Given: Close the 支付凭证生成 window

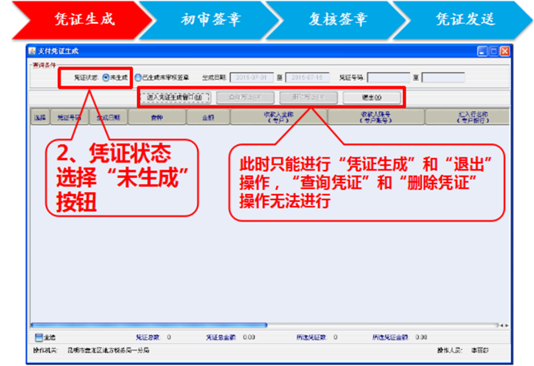Looking at the screenshot, I should tap(505, 51).
